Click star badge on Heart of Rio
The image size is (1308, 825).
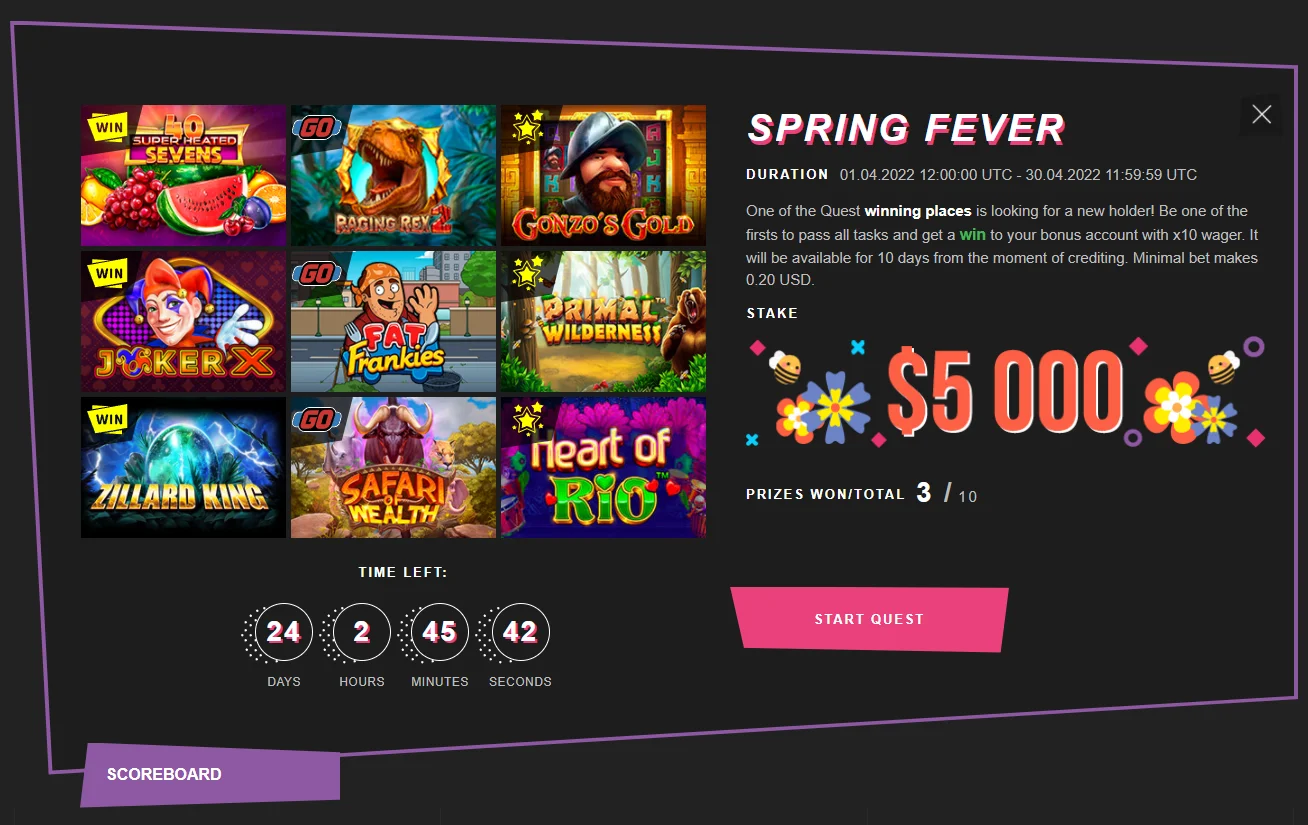(x=527, y=419)
